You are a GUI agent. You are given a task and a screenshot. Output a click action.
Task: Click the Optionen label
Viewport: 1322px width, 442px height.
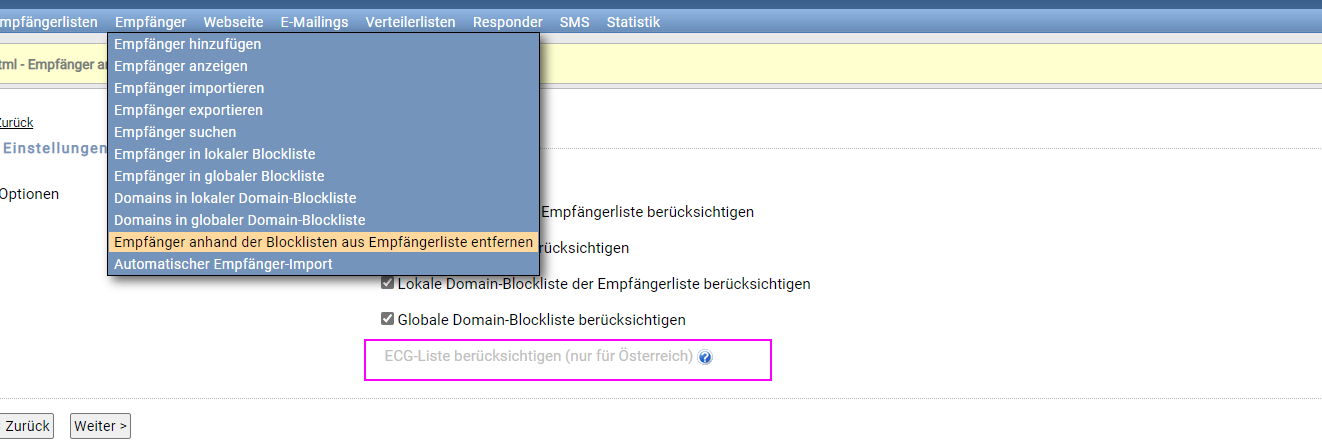(29, 194)
